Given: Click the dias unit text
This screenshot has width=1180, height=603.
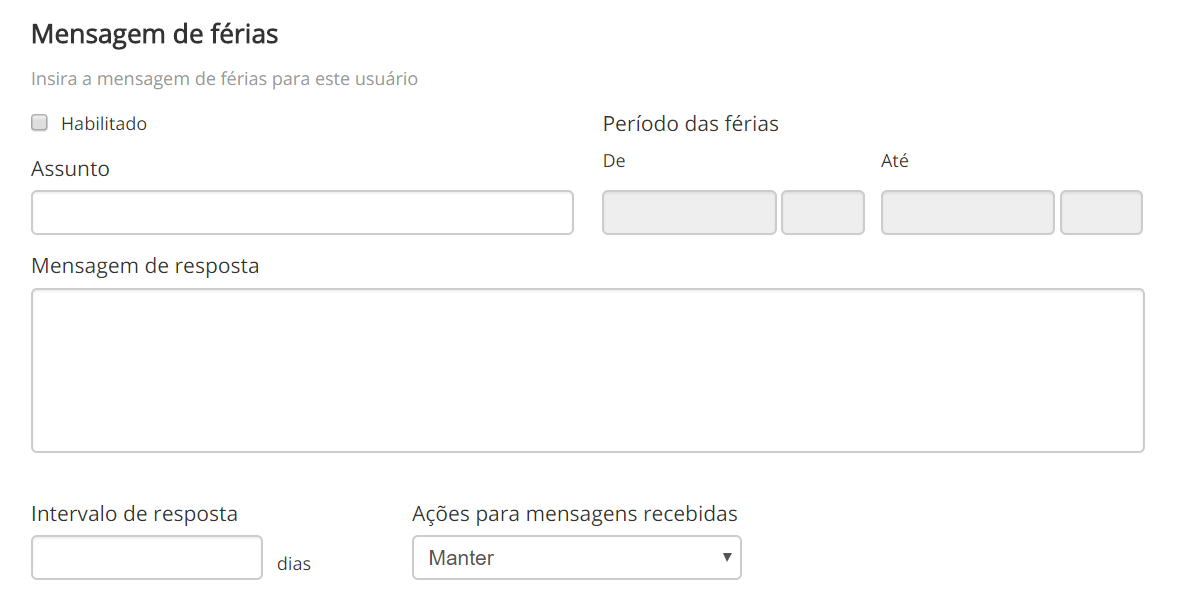Looking at the screenshot, I should [x=294, y=564].
